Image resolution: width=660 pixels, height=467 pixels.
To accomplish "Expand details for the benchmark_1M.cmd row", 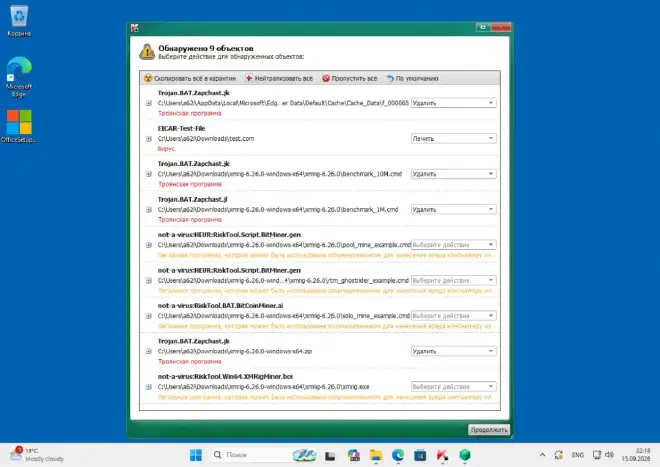I will [149, 209].
